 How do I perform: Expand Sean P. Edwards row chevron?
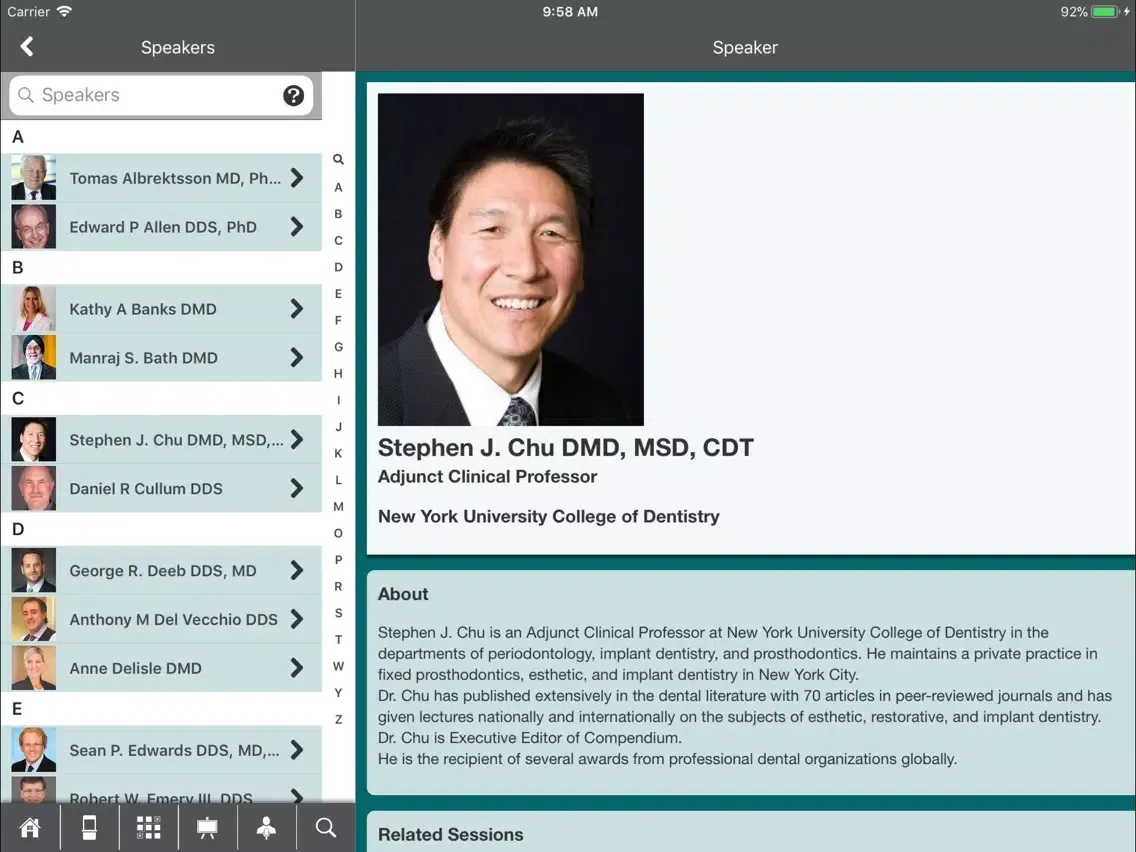click(x=297, y=750)
